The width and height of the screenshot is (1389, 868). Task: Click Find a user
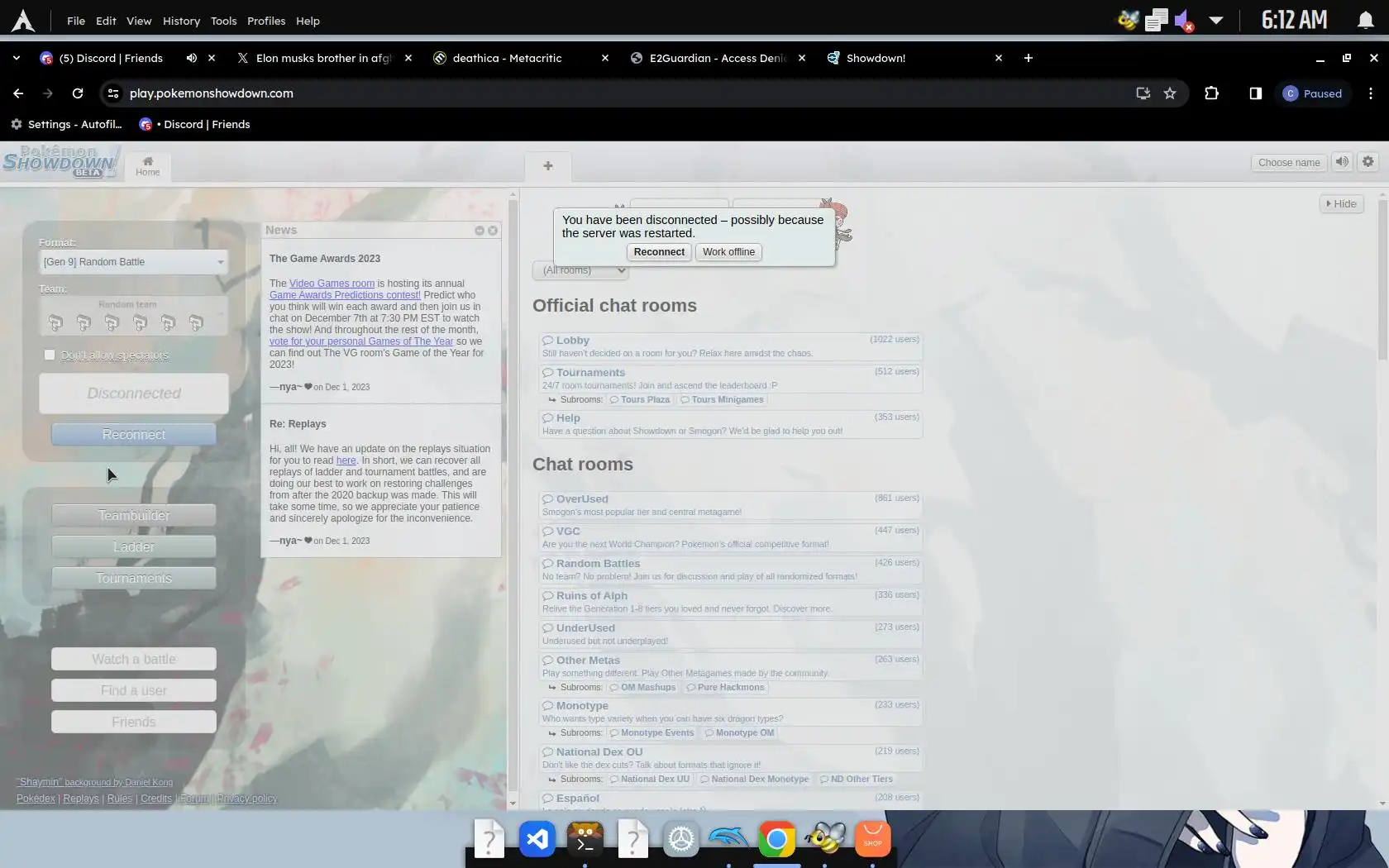pyautogui.click(x=134, y=691)
